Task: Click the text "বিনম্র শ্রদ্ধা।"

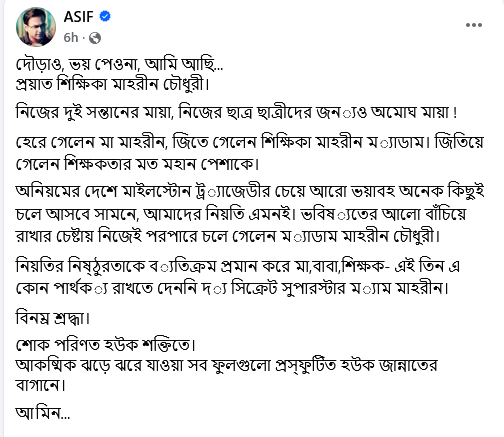Action: click(53, 318)
